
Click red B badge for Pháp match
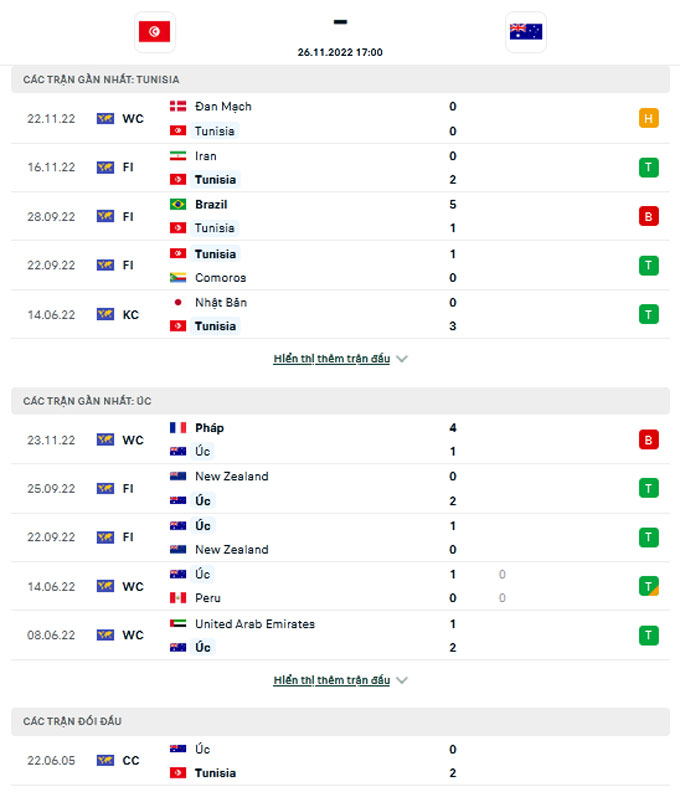coord(649,440)
